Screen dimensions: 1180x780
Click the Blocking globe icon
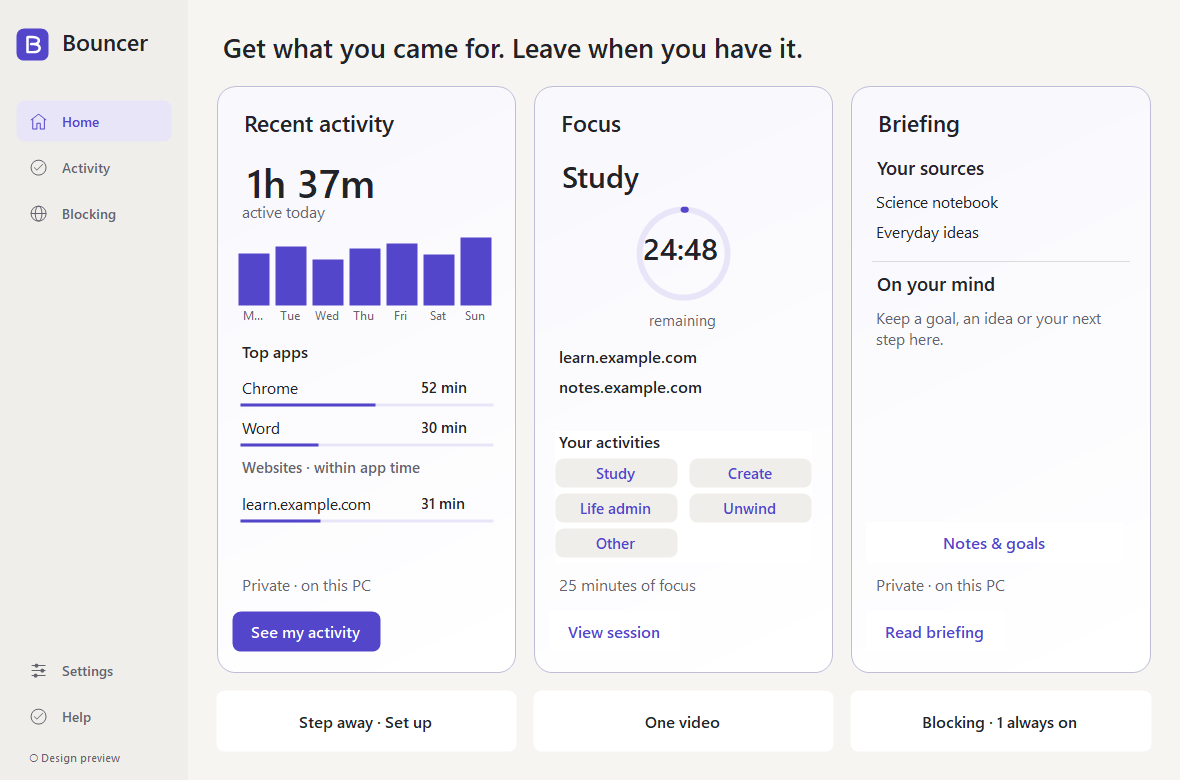[x=38, y=214]
